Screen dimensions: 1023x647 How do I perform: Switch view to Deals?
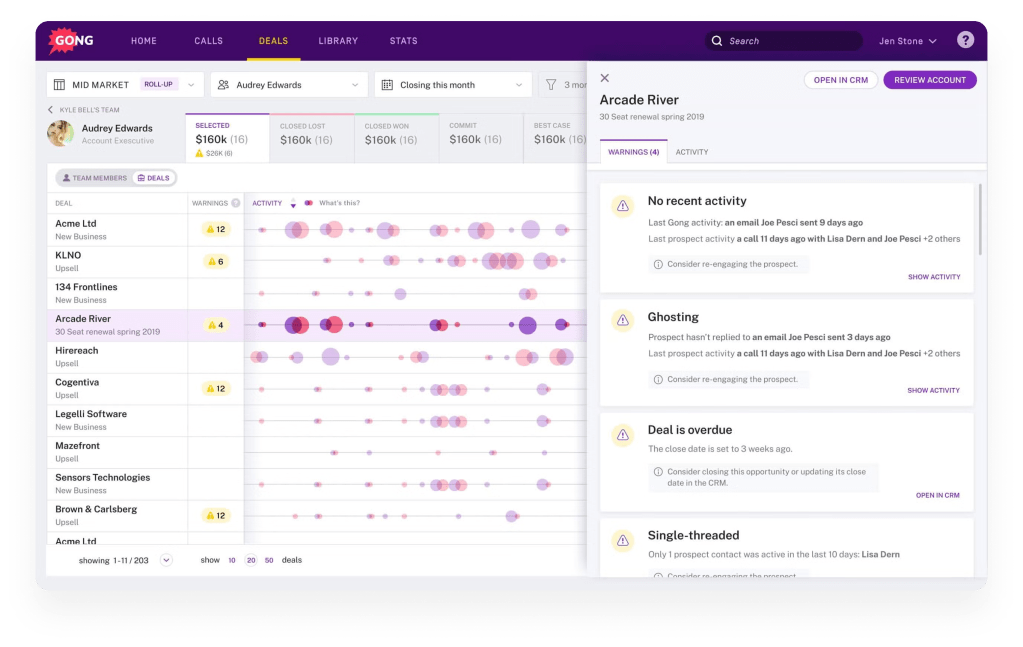[x=154, y=178]
